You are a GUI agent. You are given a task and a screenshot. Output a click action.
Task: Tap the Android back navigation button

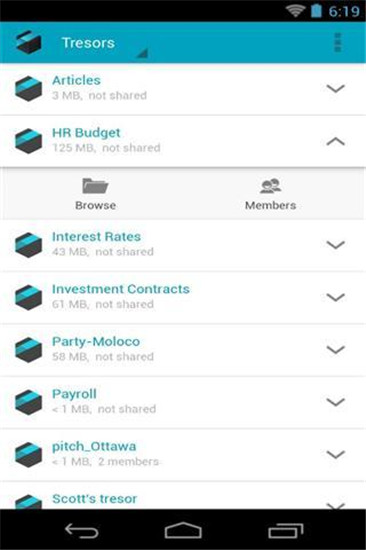click(x=81, y=530)
